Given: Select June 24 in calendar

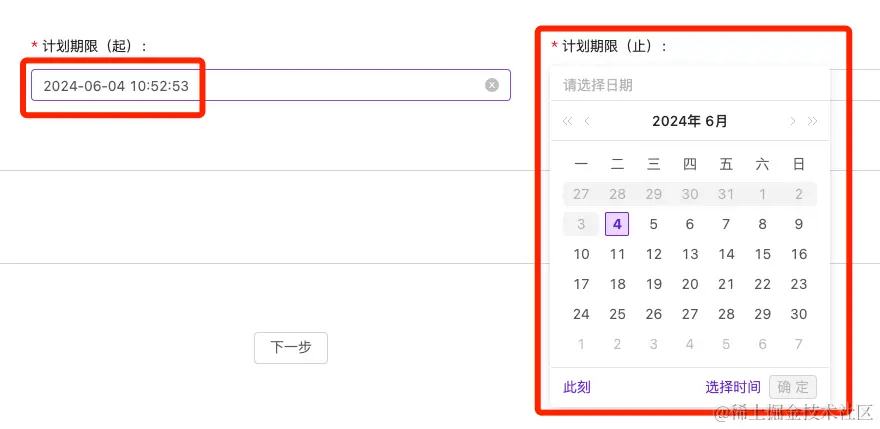Looking at the screenshot, I should pyautogui.click(x=581, y=314).
